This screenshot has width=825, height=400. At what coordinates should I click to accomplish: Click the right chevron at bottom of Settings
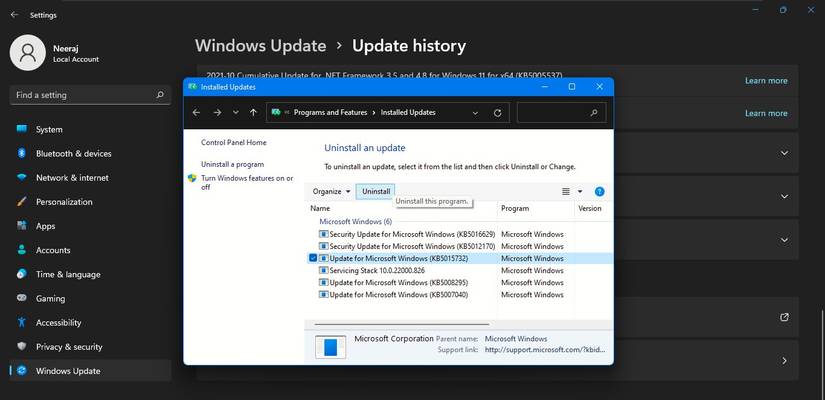[x=784, y=361]
